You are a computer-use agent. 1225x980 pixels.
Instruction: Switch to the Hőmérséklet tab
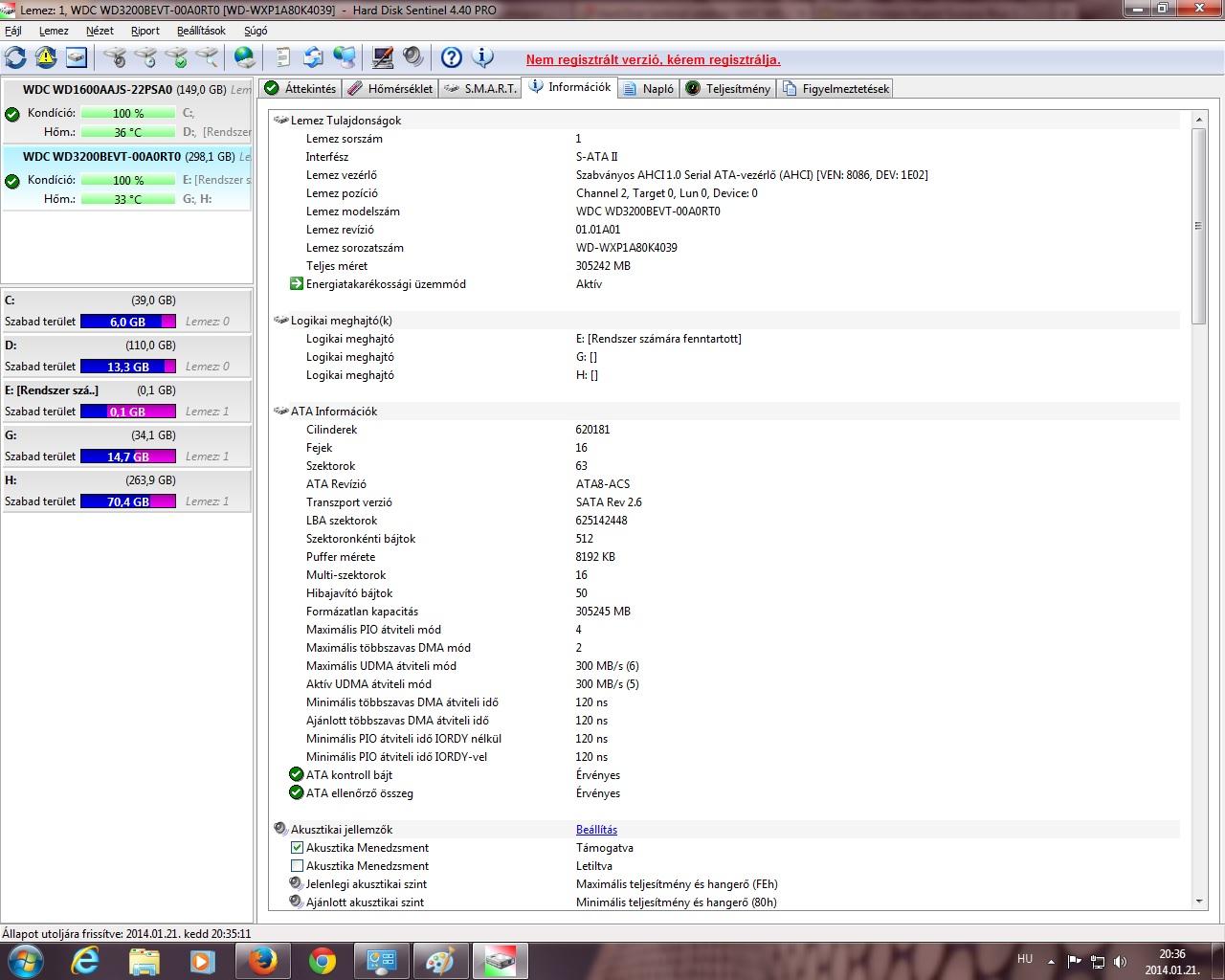click(x=390, y=89)
